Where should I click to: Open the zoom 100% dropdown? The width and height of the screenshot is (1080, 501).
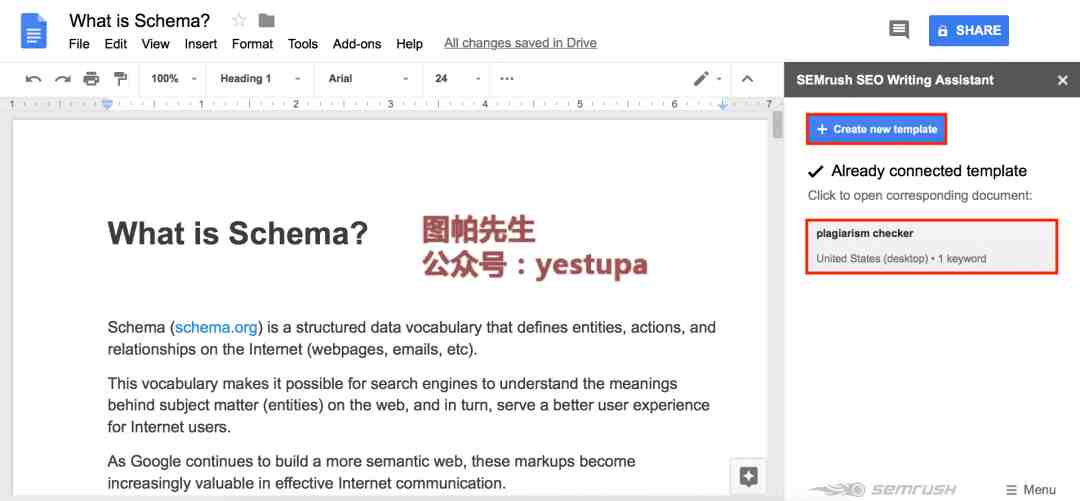pyautogui.click(x=174, y=79)
